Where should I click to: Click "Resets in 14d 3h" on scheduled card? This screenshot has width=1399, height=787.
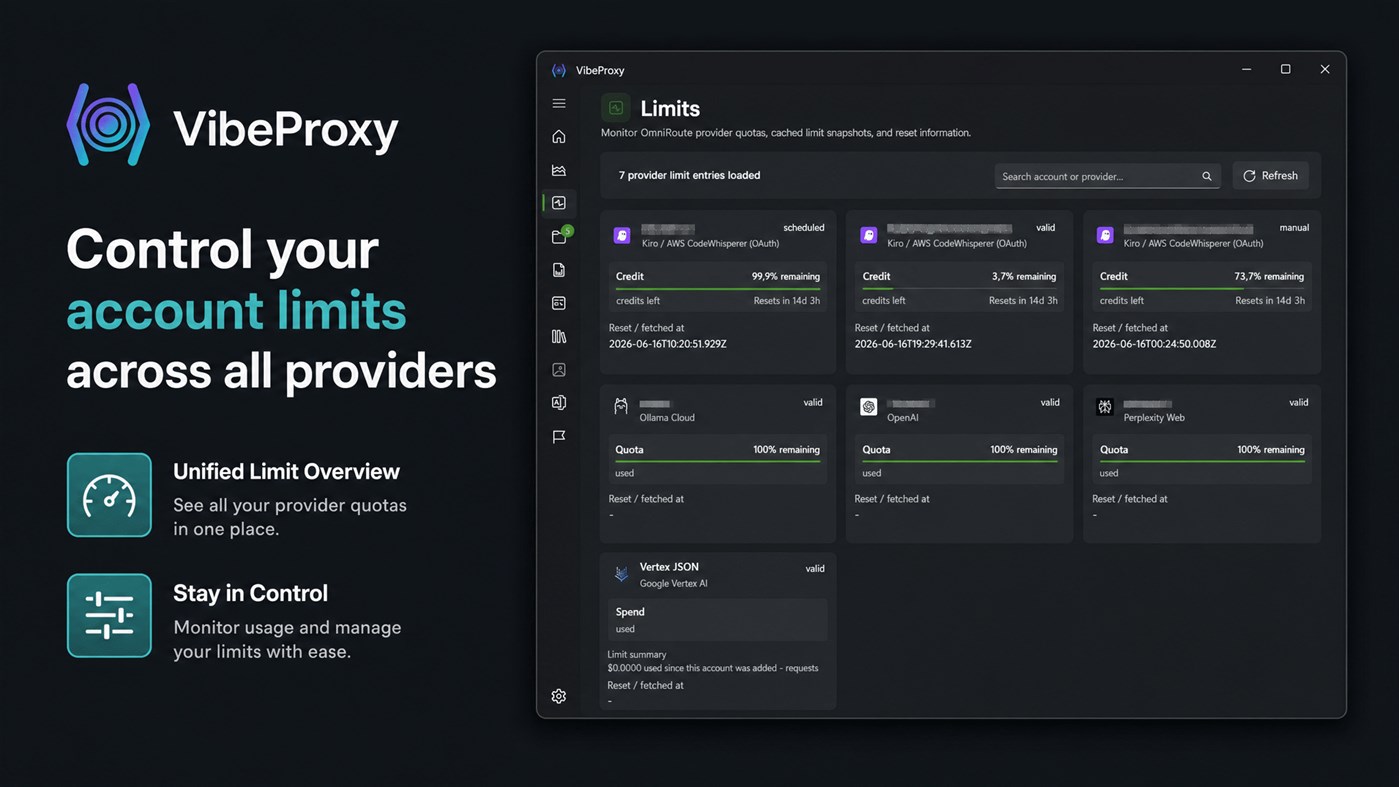(787, 301)
